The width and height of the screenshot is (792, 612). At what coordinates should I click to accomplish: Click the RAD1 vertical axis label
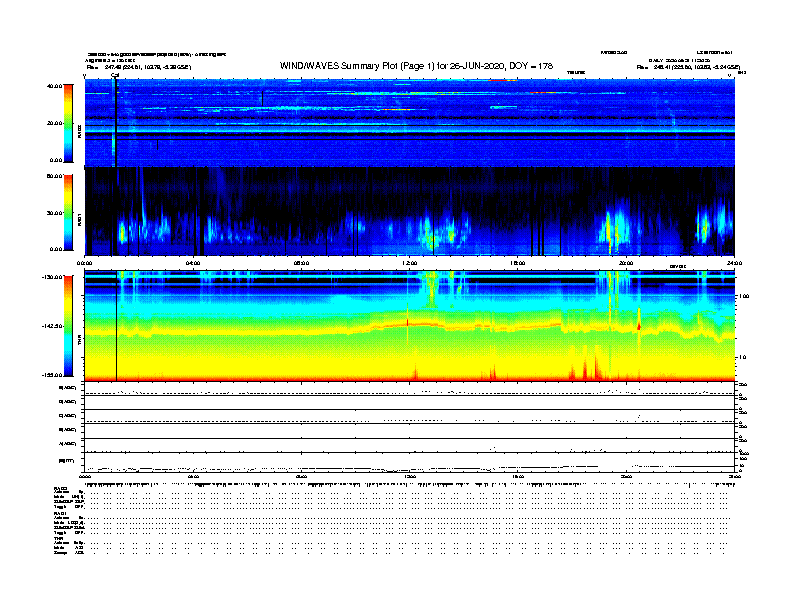(79, 219)
